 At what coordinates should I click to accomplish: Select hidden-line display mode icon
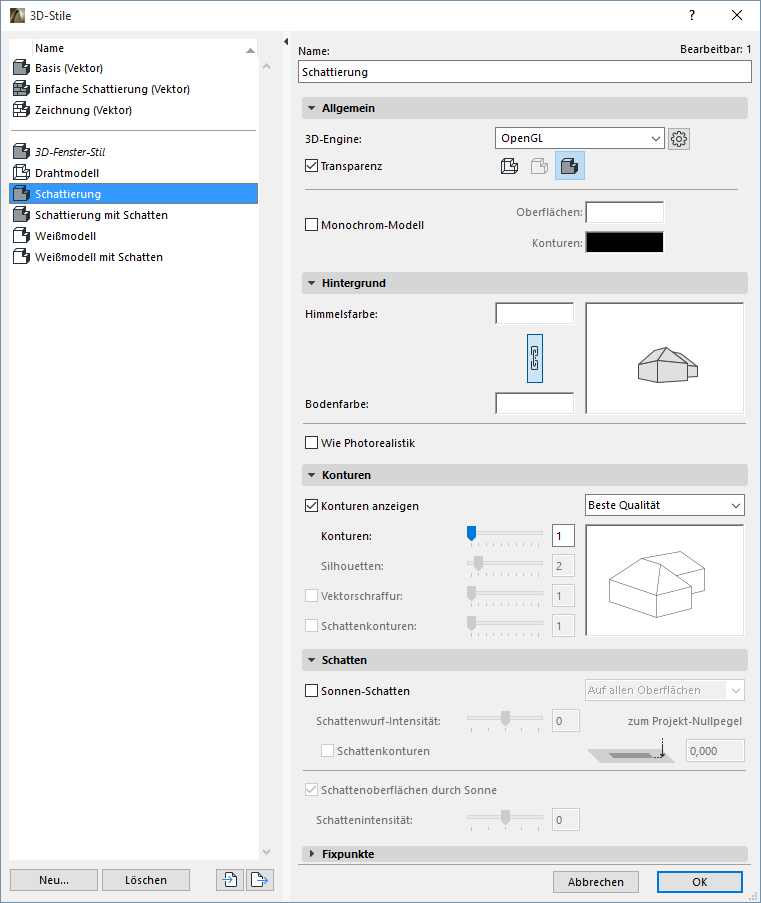539,166
